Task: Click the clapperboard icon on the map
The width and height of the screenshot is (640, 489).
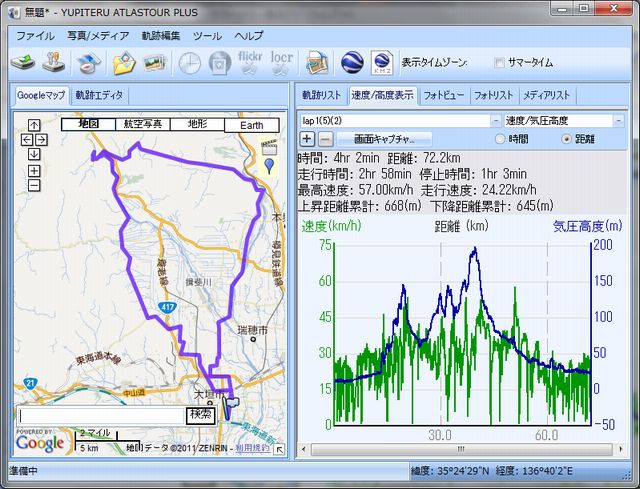Action: click(x=269, y=147)
